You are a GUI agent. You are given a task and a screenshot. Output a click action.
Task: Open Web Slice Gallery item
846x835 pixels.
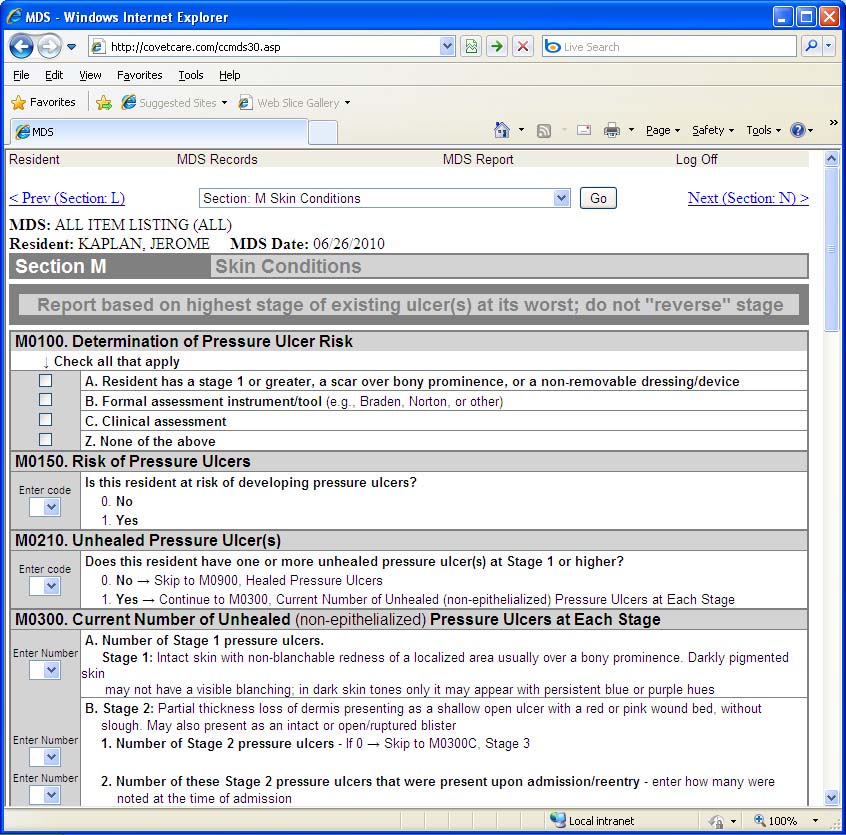pos(294,102)
